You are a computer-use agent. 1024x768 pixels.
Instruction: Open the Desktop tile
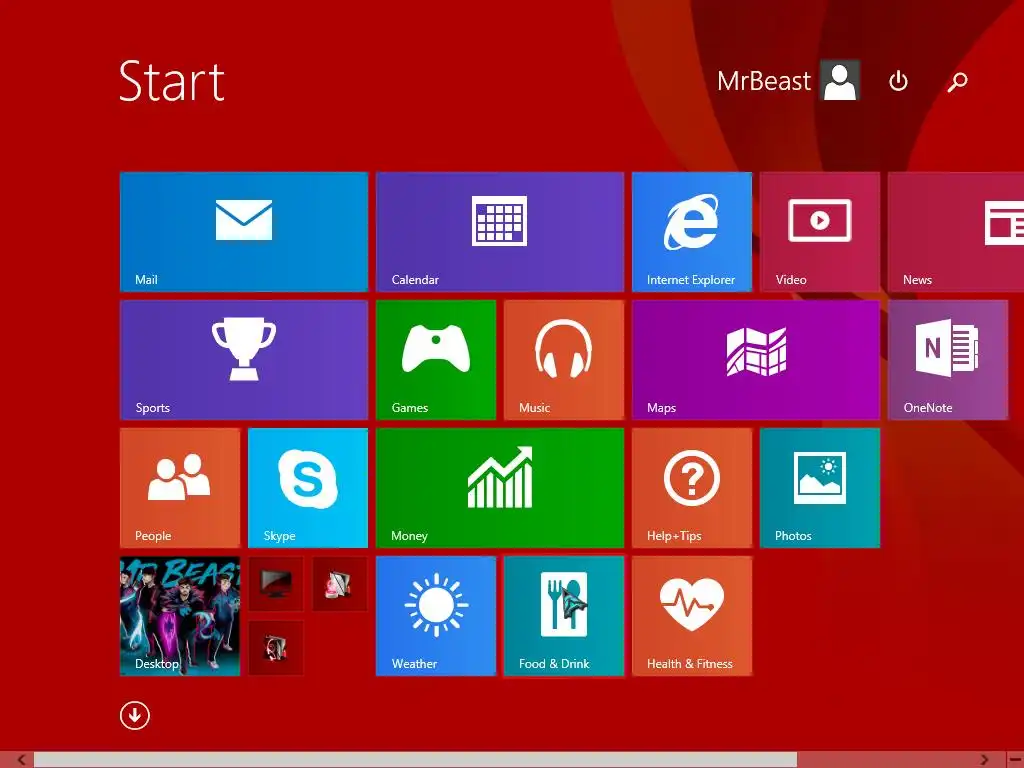click(x=180, y=616)
